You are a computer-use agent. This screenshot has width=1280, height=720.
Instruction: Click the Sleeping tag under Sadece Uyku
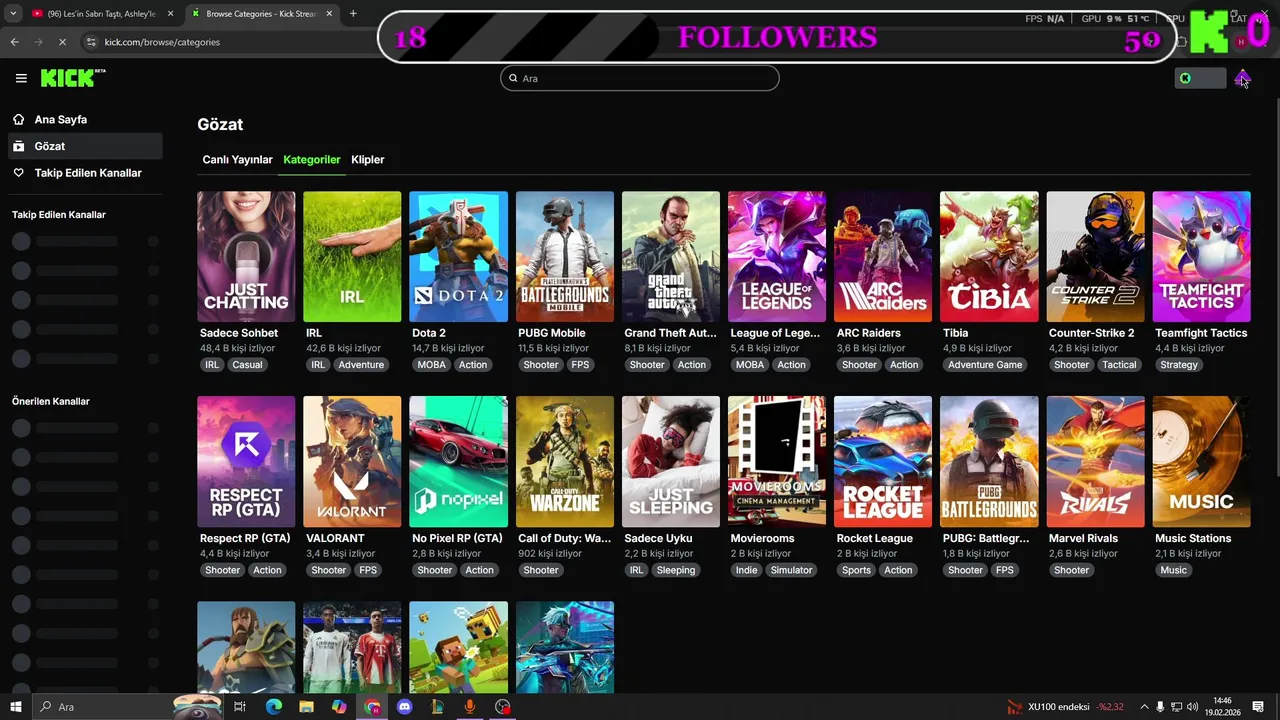click(676, 570)
